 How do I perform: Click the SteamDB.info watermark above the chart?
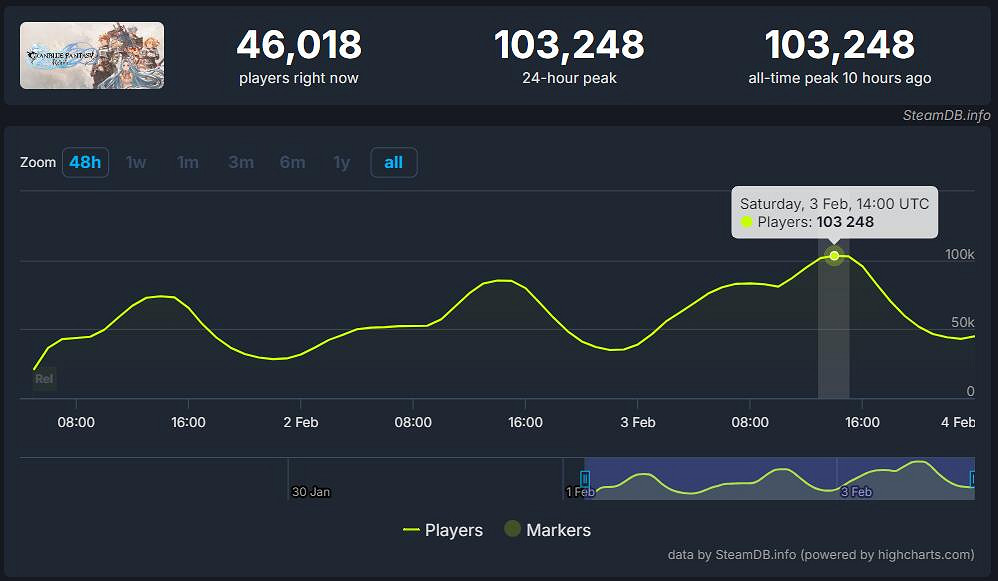click(944, 116)
